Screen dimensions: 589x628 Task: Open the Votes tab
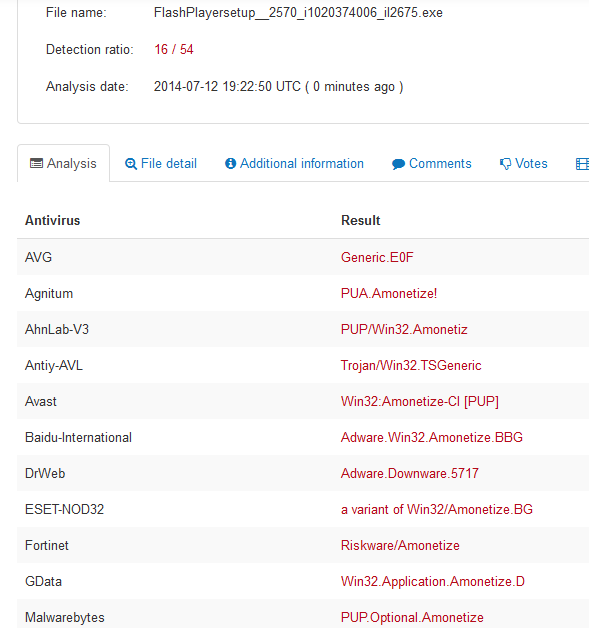click(x=523, y=163)
